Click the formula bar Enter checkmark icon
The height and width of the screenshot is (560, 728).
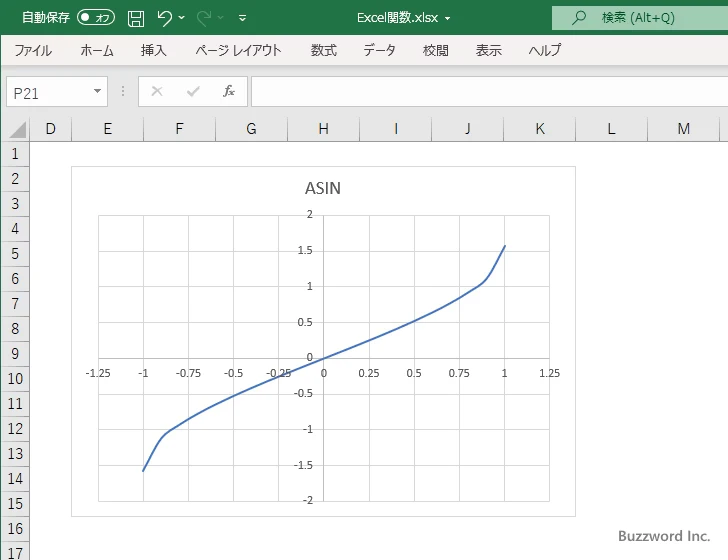click(193, 91)
